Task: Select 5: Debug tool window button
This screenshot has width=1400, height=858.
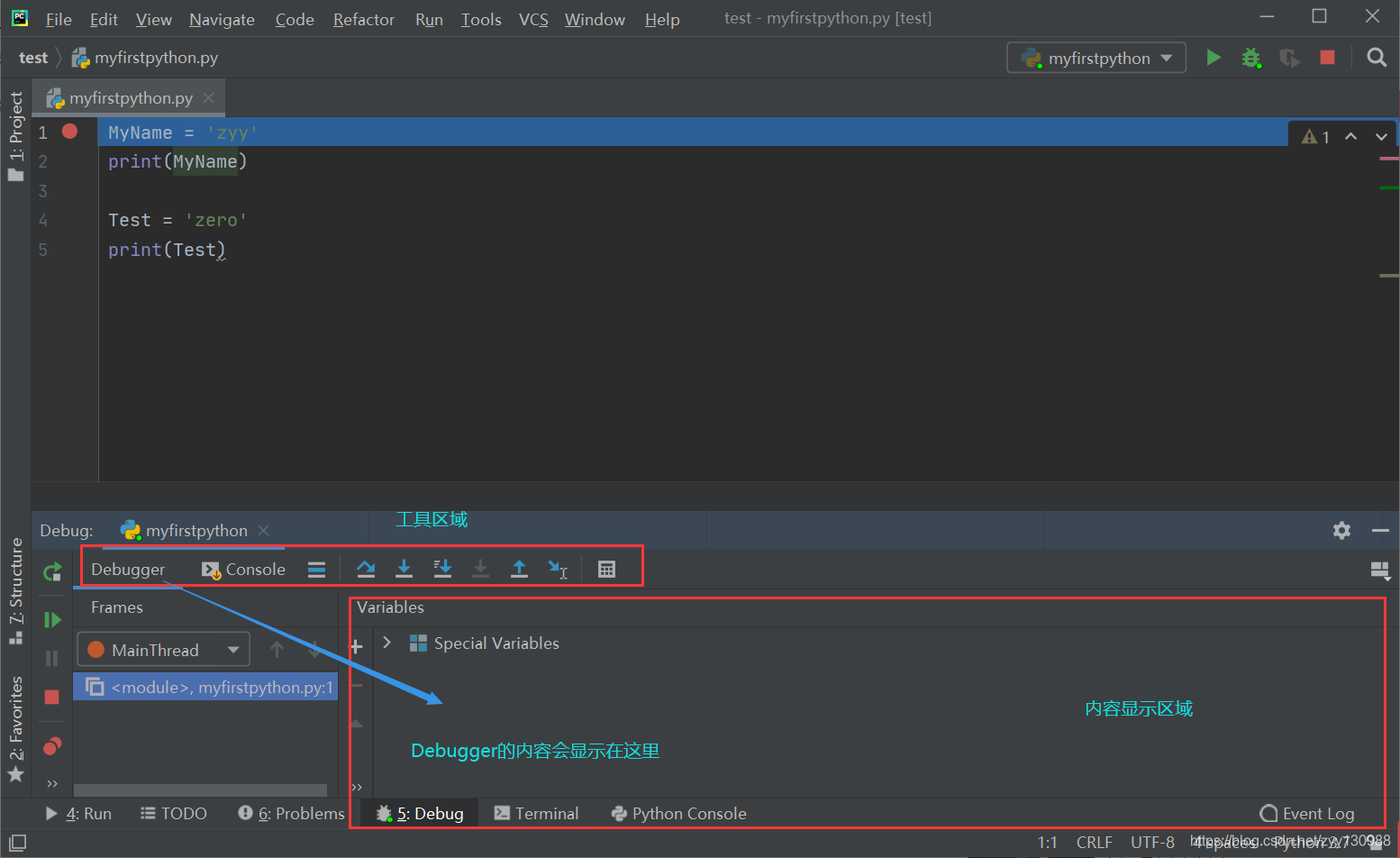Action: tap(420, 814)
